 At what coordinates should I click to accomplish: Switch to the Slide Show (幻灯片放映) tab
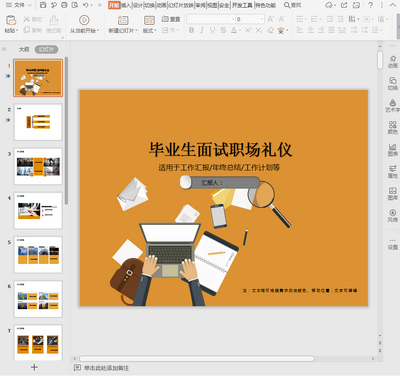(x=181, y=5)
